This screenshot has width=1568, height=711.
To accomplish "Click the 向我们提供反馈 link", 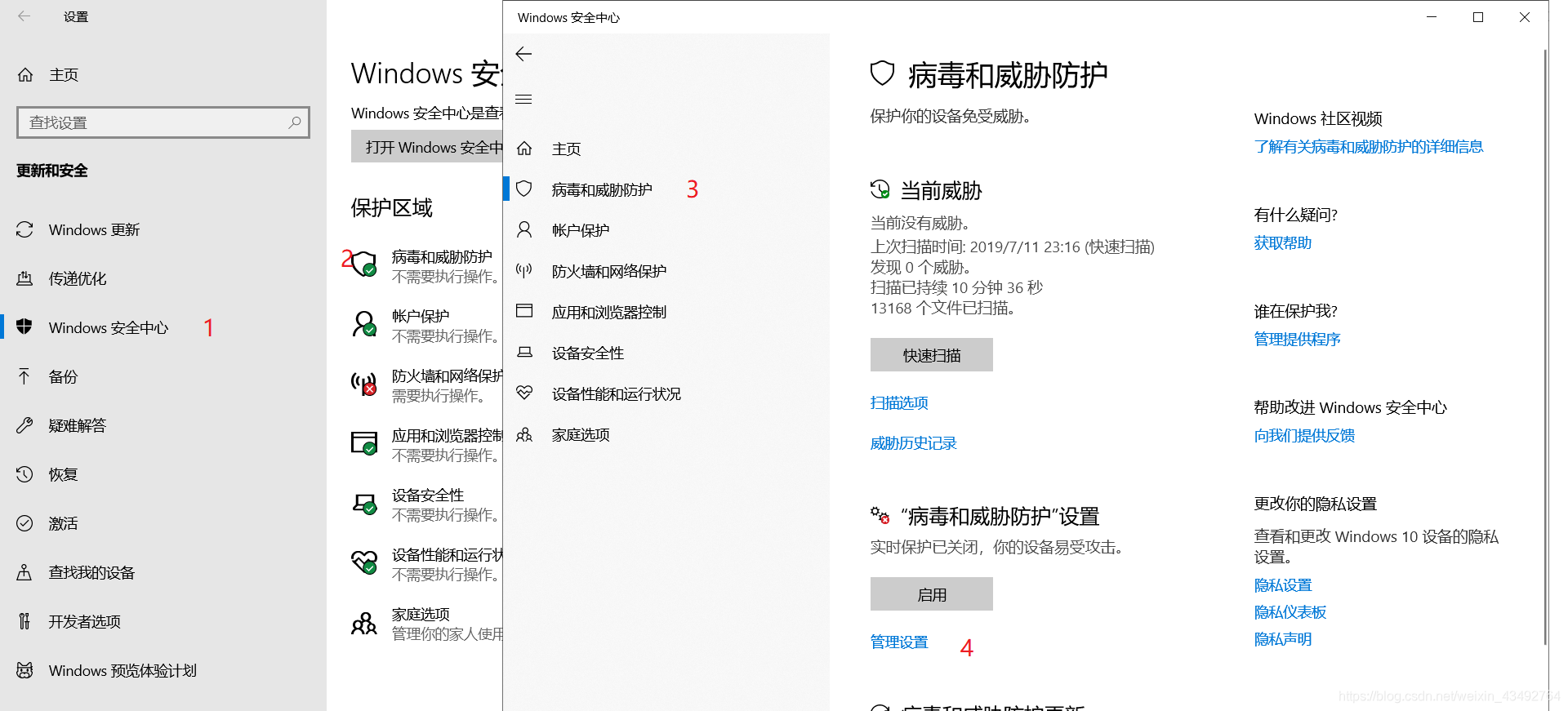I will (x=1304, y=435).
